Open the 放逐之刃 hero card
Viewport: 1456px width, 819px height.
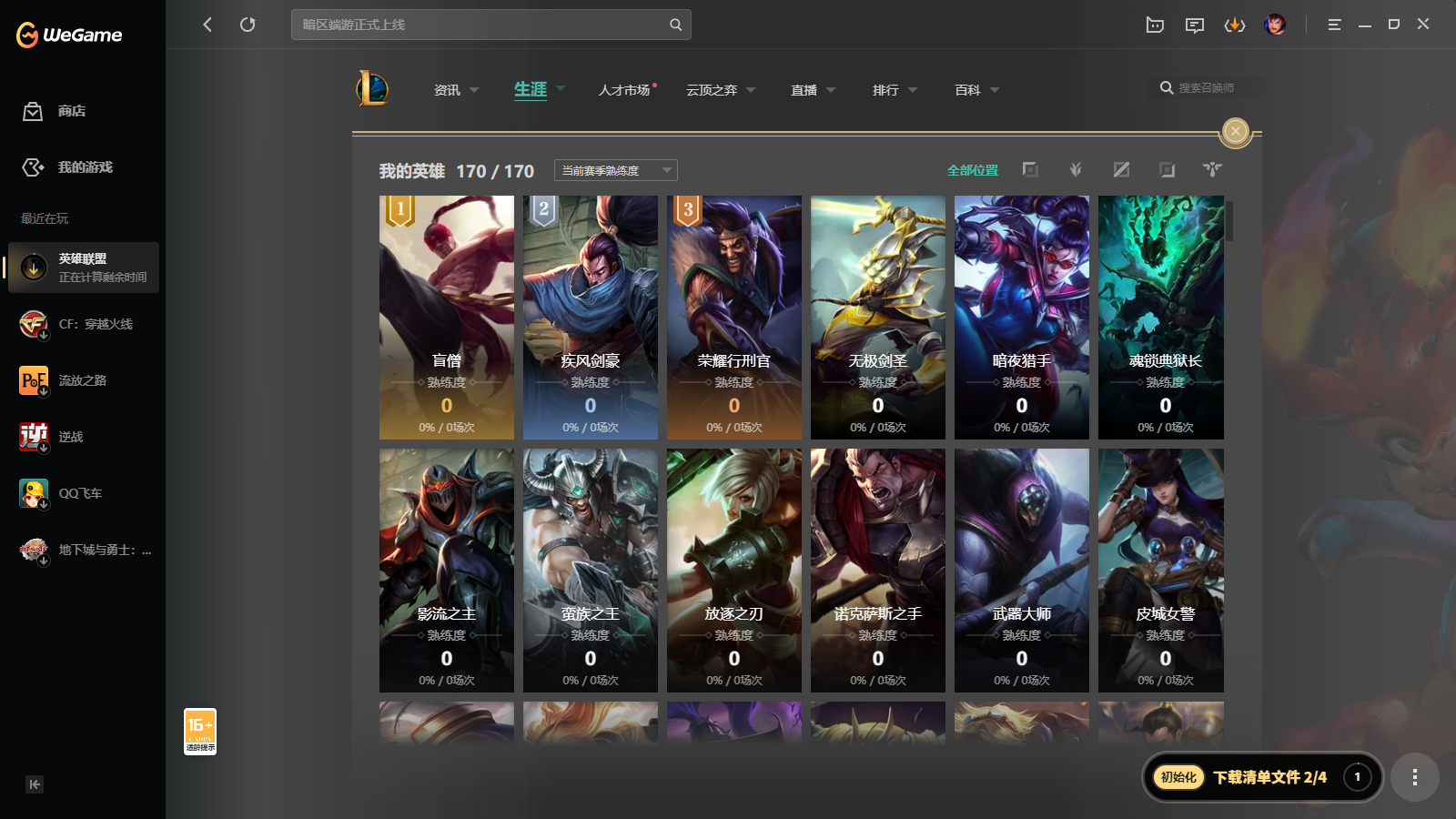[x=734, y=571]
